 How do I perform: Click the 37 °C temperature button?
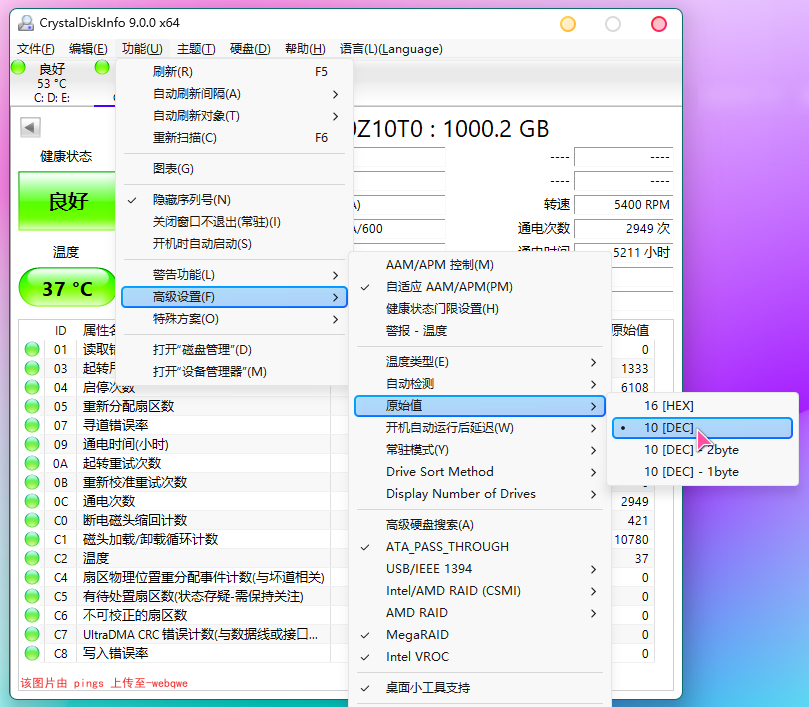[x=67, y=287]
